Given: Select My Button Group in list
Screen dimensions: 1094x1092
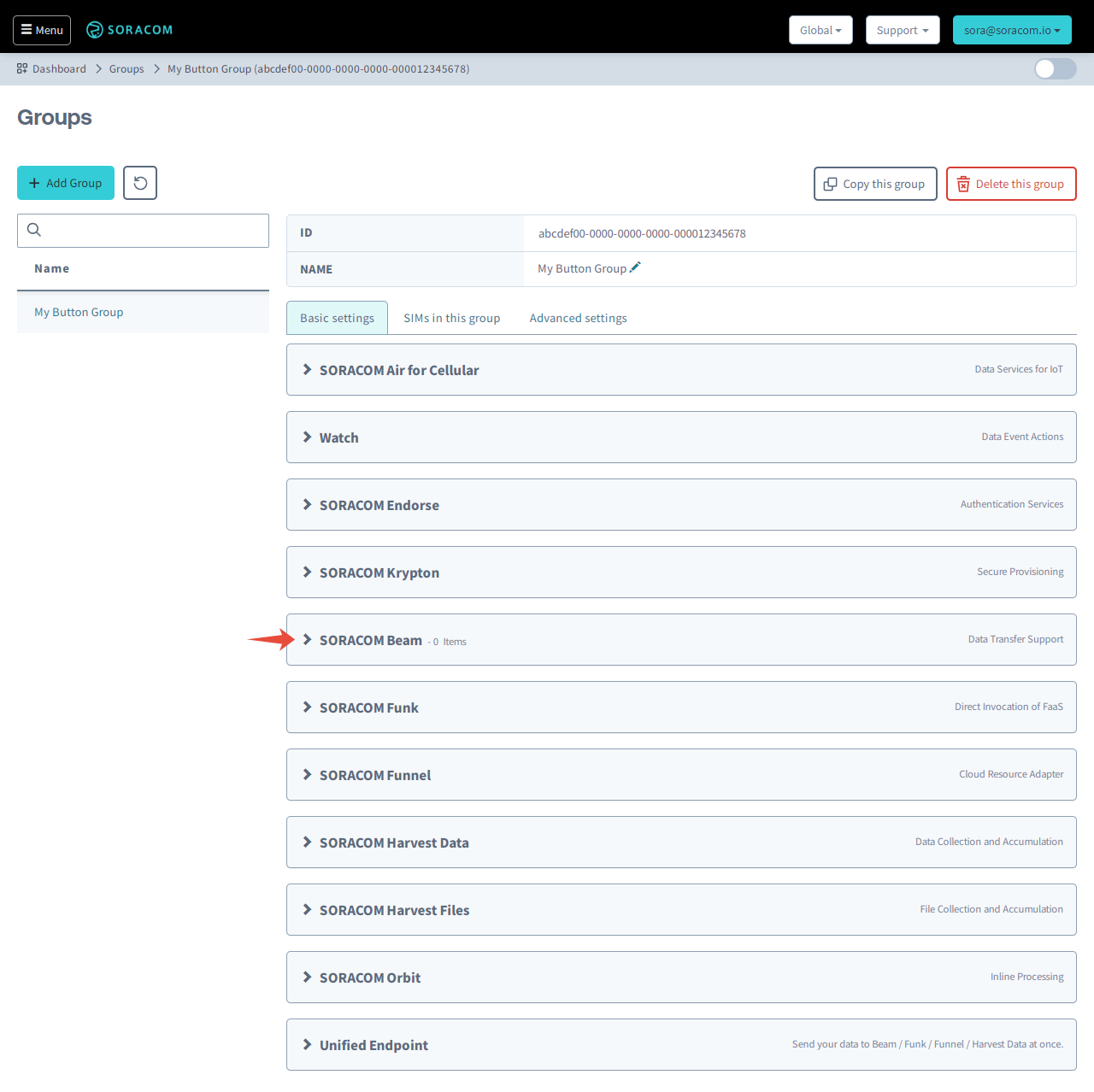Looking at the screenshot, I should coord(143,313).
